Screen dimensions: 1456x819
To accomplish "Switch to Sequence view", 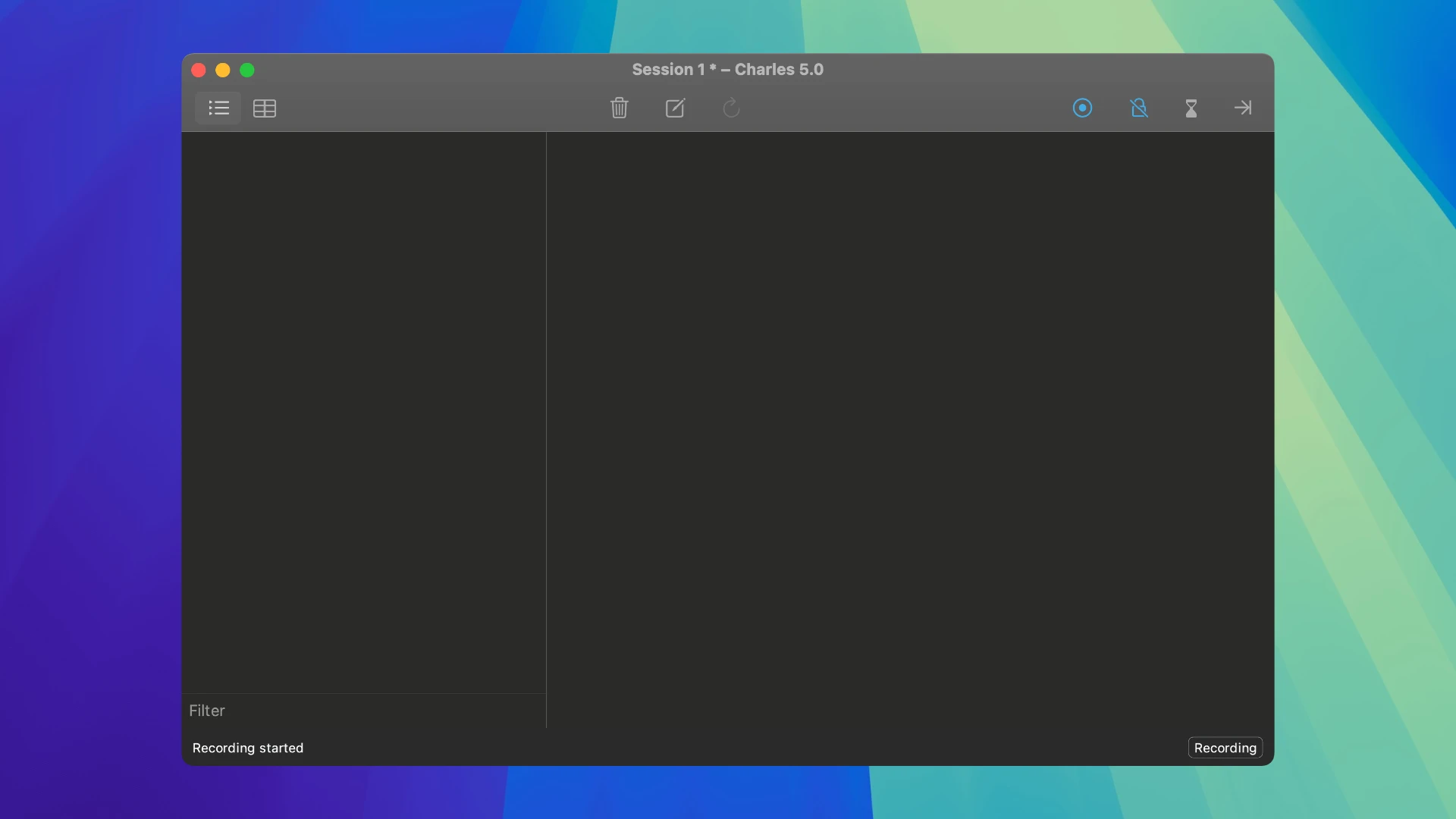I will click(264, 108).
